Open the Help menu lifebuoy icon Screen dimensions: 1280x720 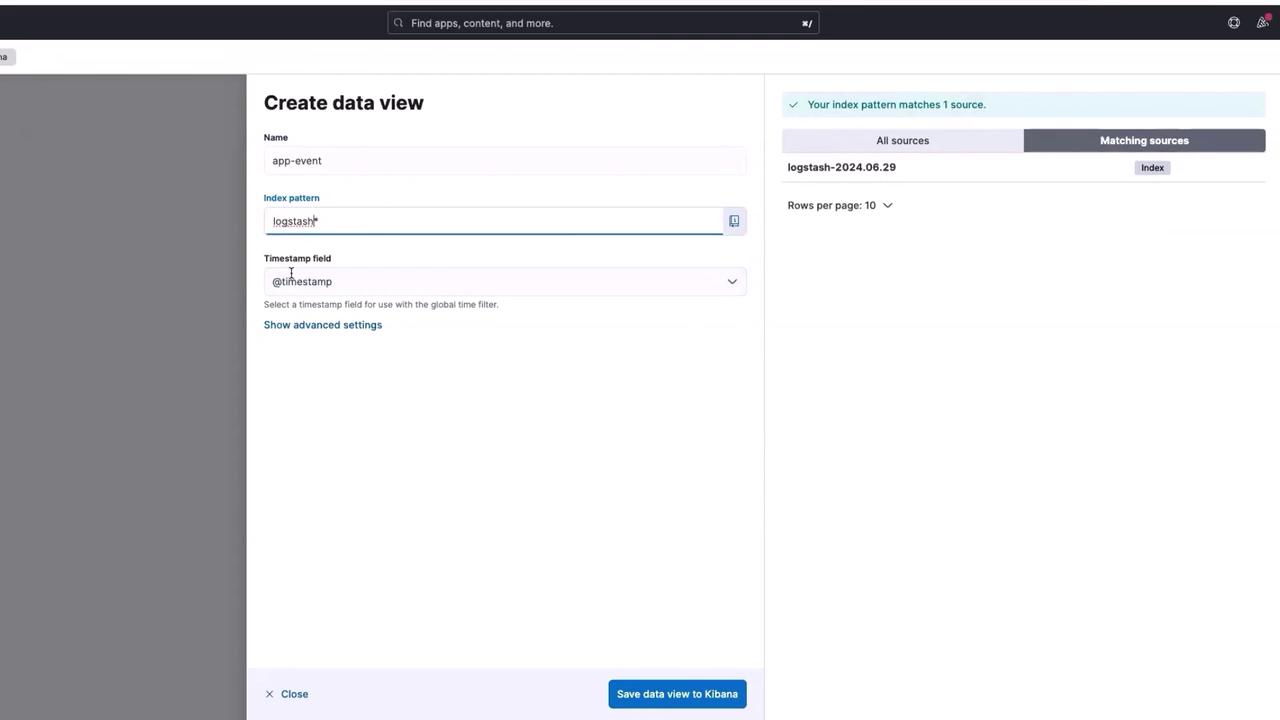pyautogui.click(x=1234, y=23)
